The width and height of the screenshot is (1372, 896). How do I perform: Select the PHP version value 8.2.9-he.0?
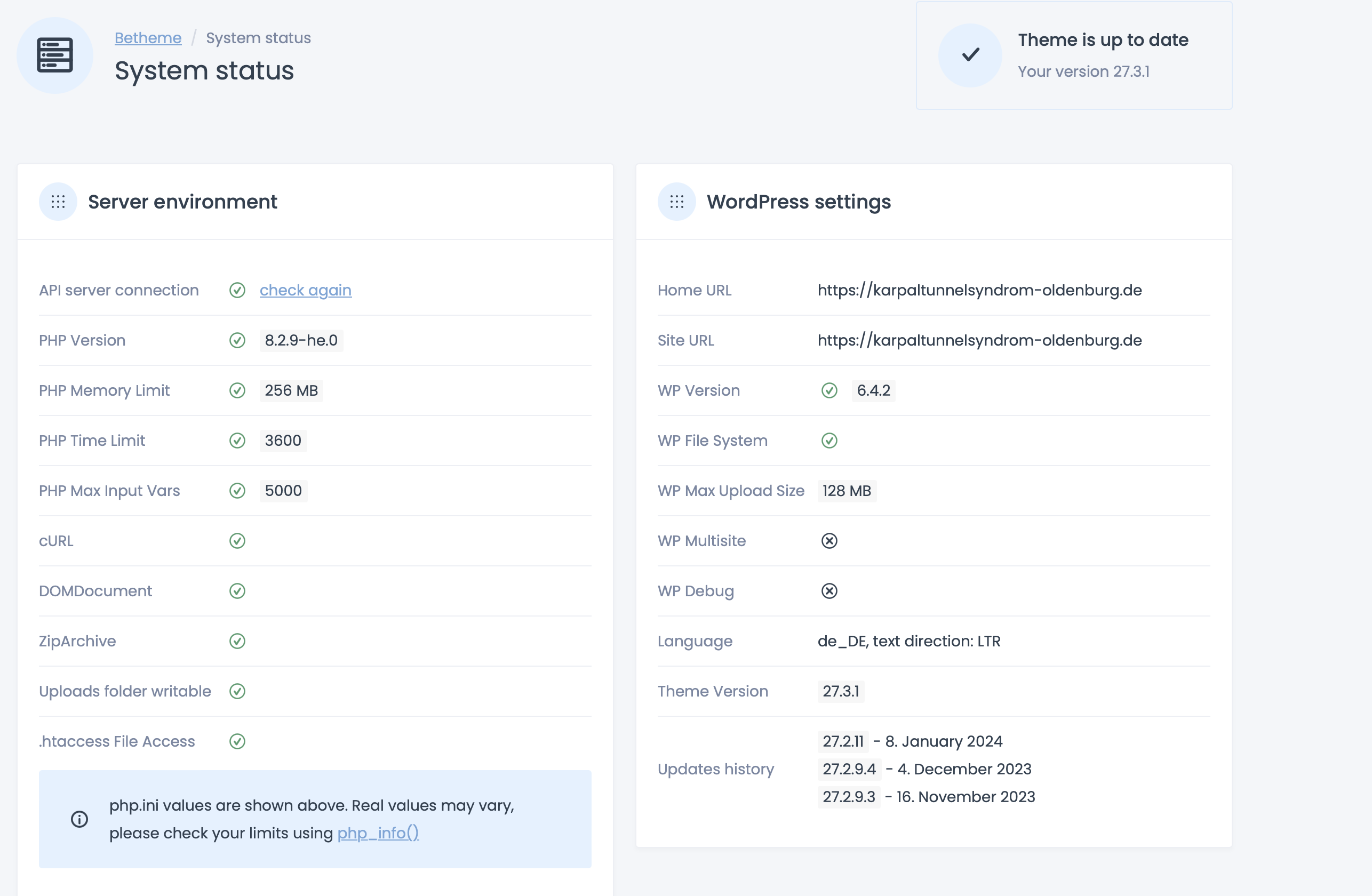(301, 341)
